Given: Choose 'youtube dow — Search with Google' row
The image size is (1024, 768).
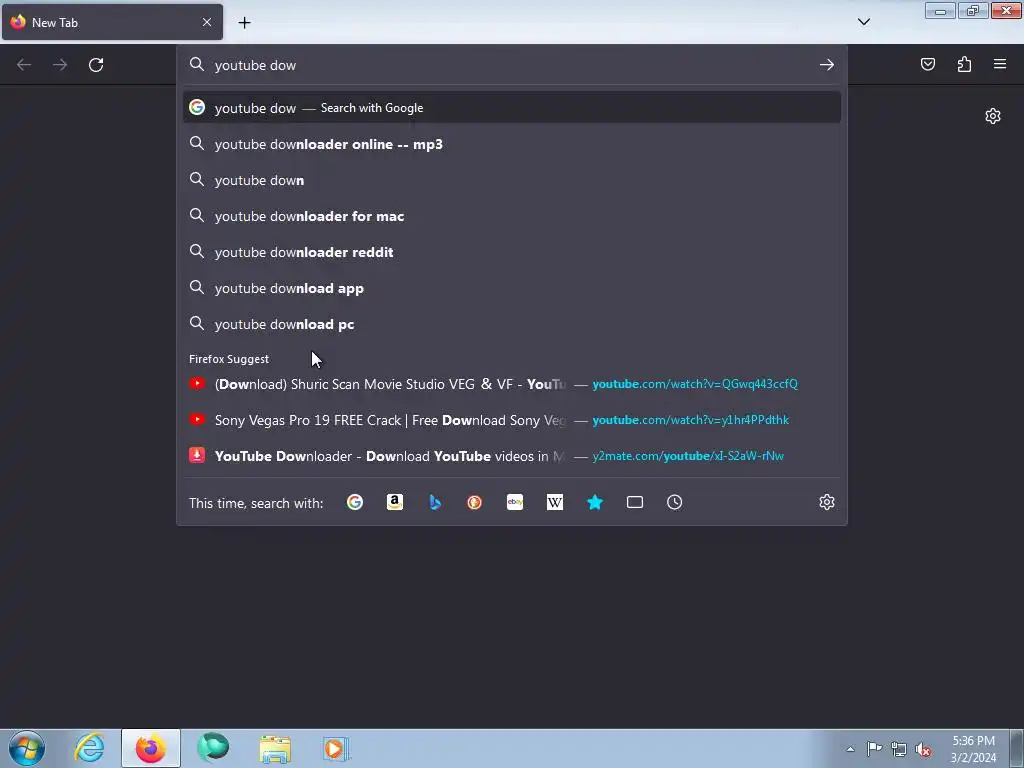Looking at the screenshot, I should pos(512,108).
